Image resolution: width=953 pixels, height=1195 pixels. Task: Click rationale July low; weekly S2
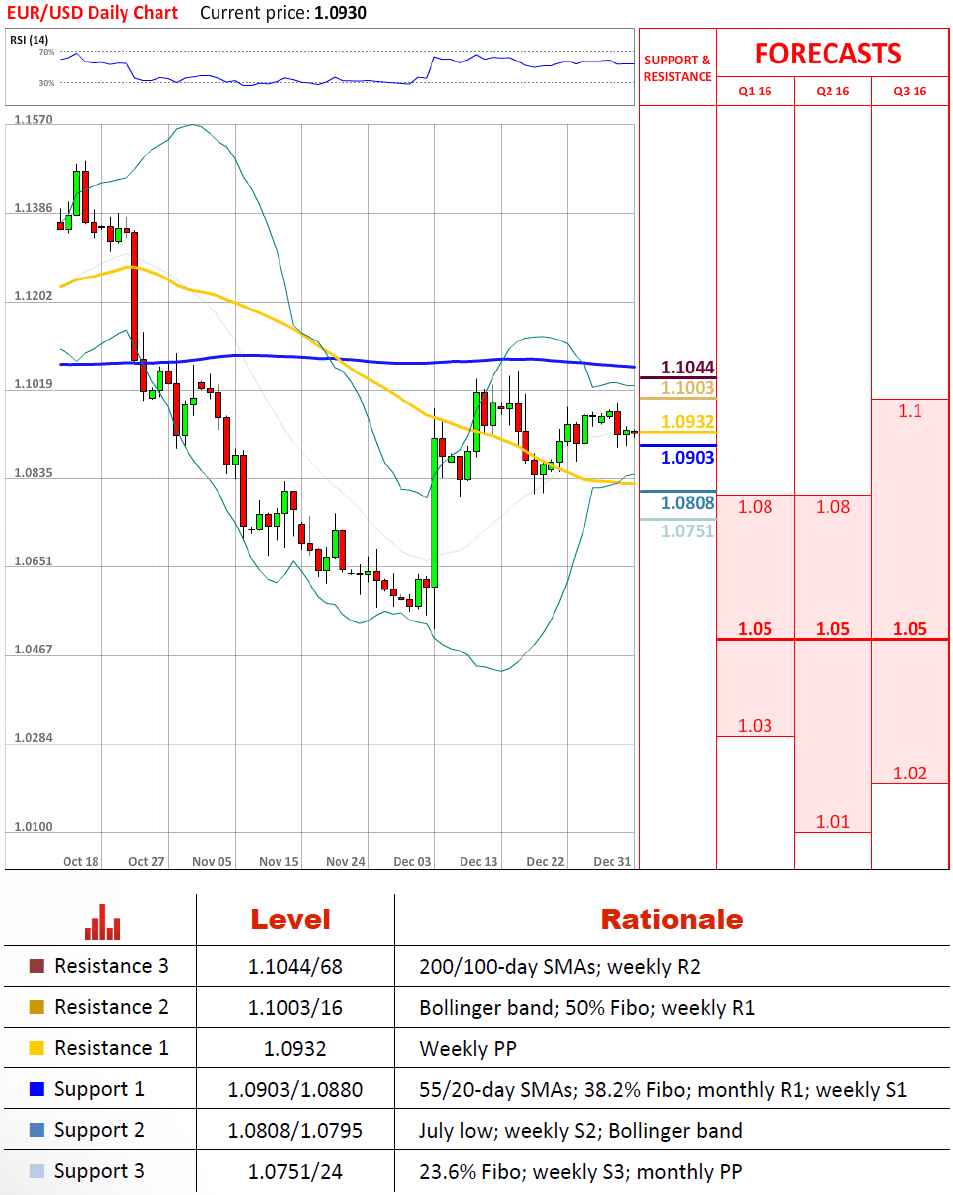[581, 1132]
